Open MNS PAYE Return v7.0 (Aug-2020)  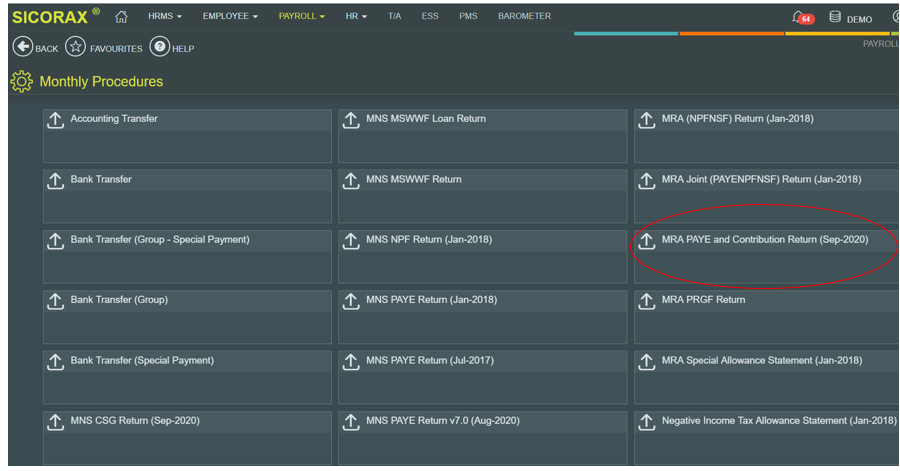point(443,421)
